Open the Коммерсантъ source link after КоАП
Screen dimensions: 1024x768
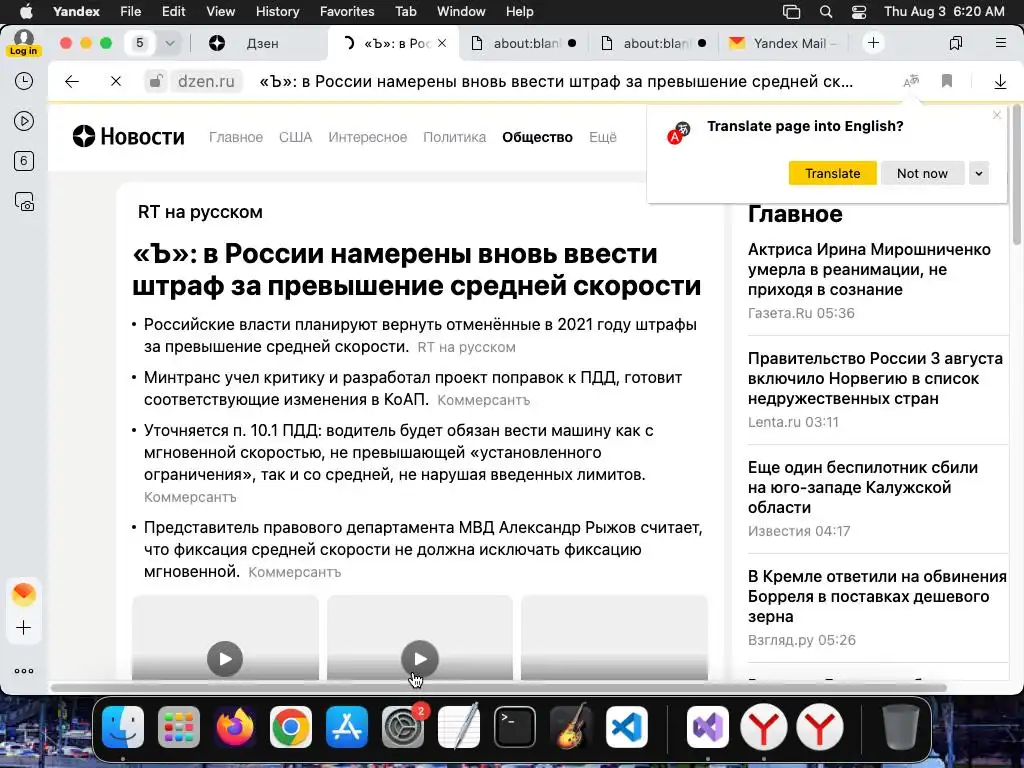click(483, 400)
